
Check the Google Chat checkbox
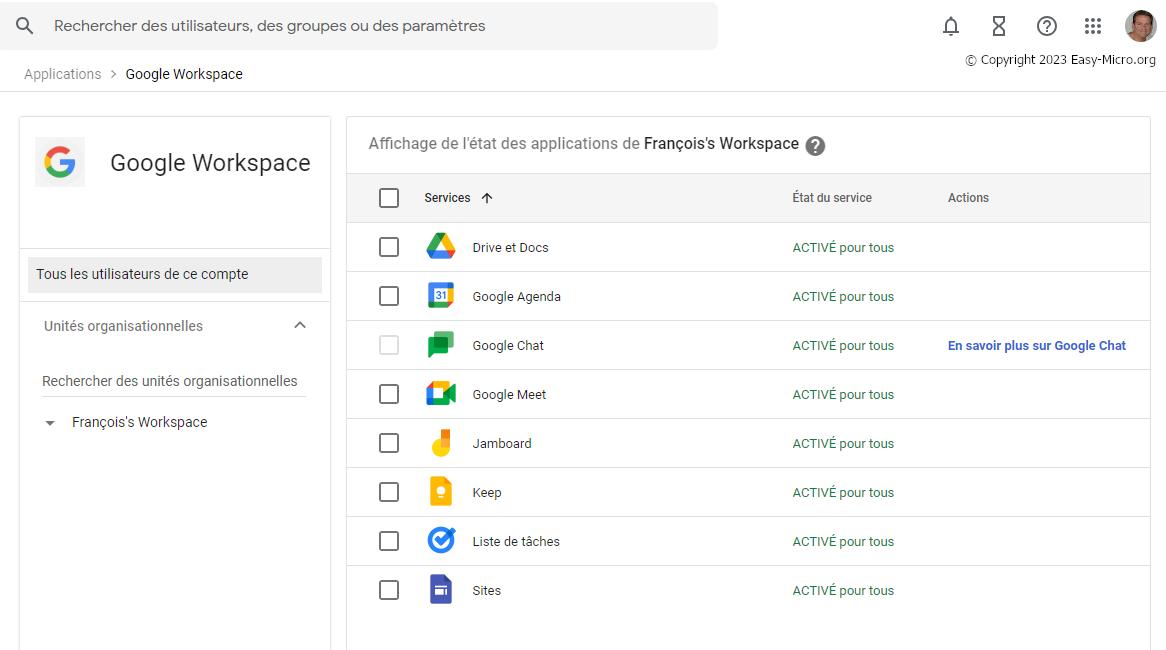tap(389, 345)
